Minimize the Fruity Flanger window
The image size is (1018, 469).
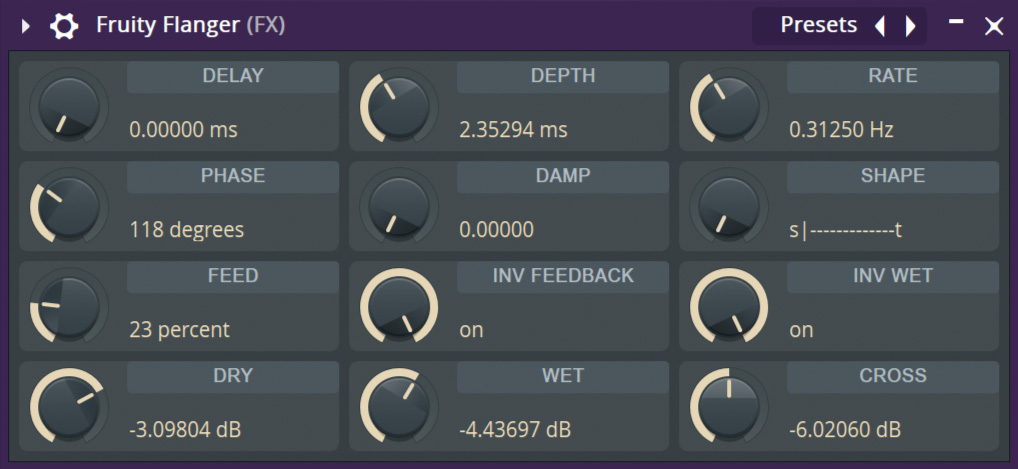click(956, 21)
